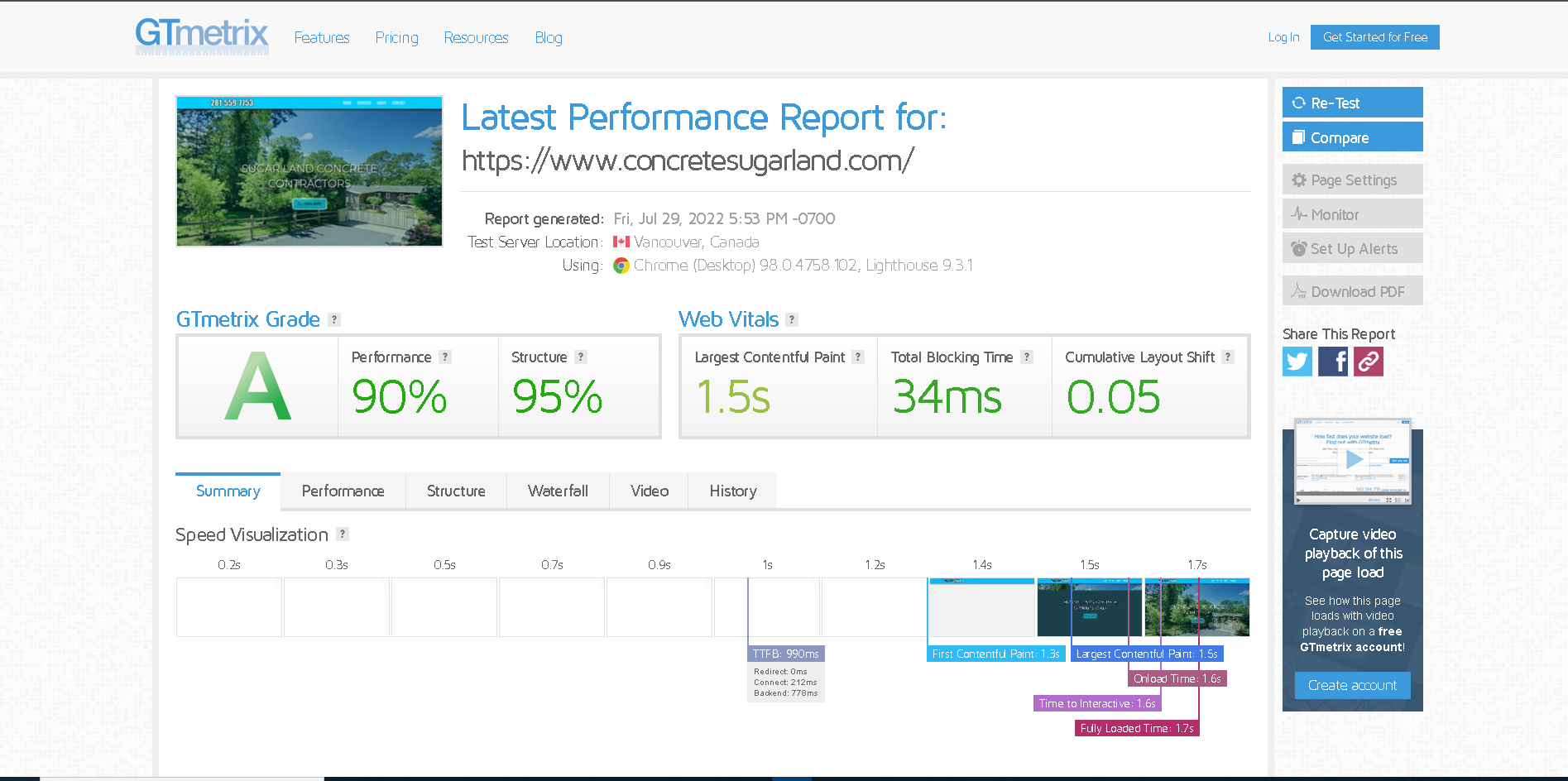1568x781 pixels.
Task: Download PDF of the report
Action: 1353,291
